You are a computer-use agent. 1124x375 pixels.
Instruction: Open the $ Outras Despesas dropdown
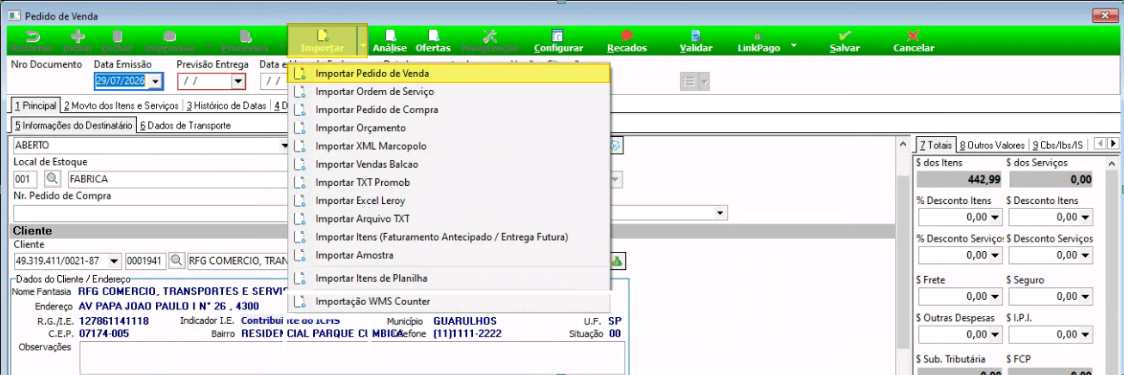pos(994,334)
